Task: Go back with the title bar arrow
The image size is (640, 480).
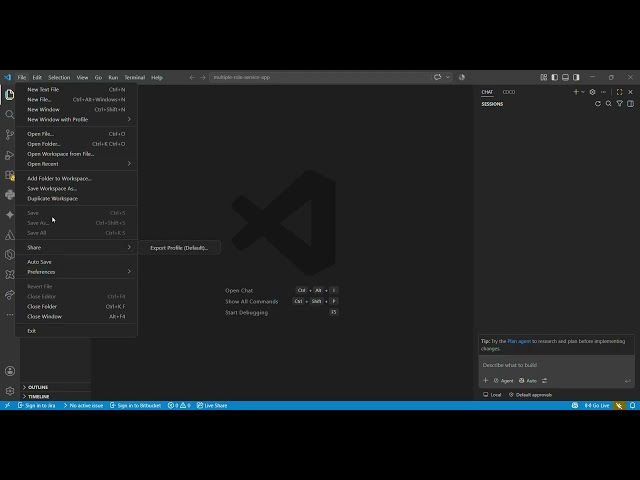Action: point(192,77)
